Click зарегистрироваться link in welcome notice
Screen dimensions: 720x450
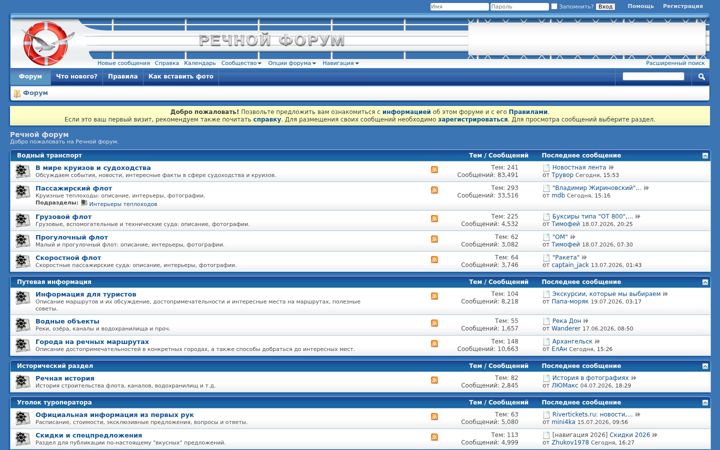point(472,119)
